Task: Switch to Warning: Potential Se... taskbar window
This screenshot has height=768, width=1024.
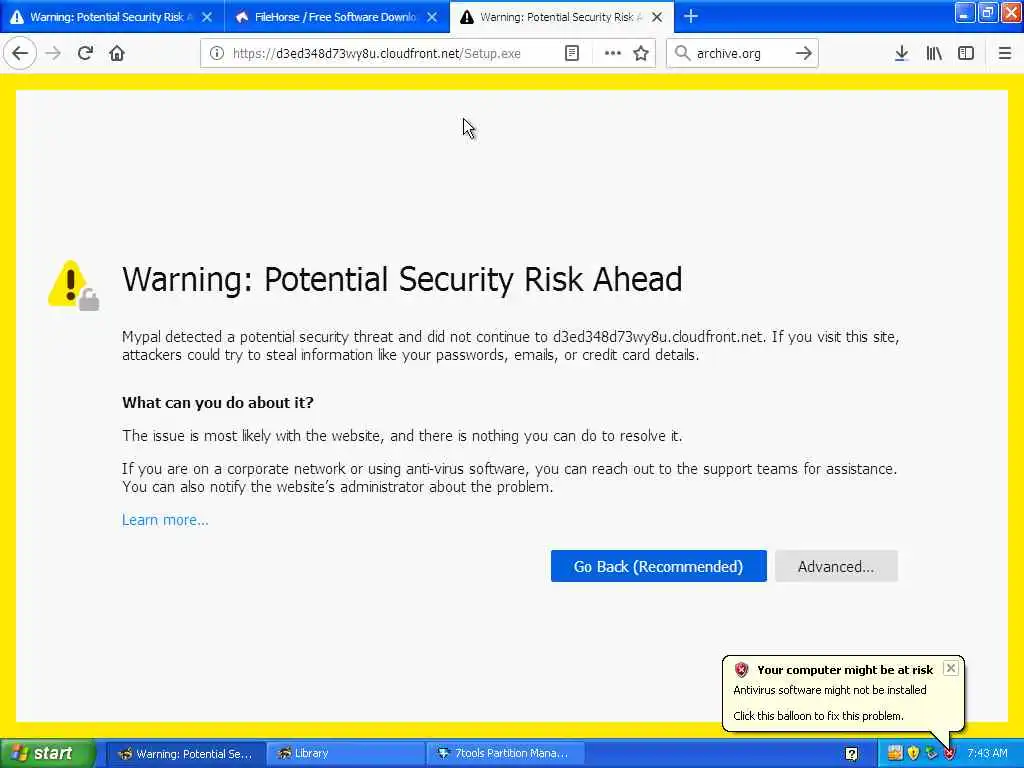Action: point(185,754)
